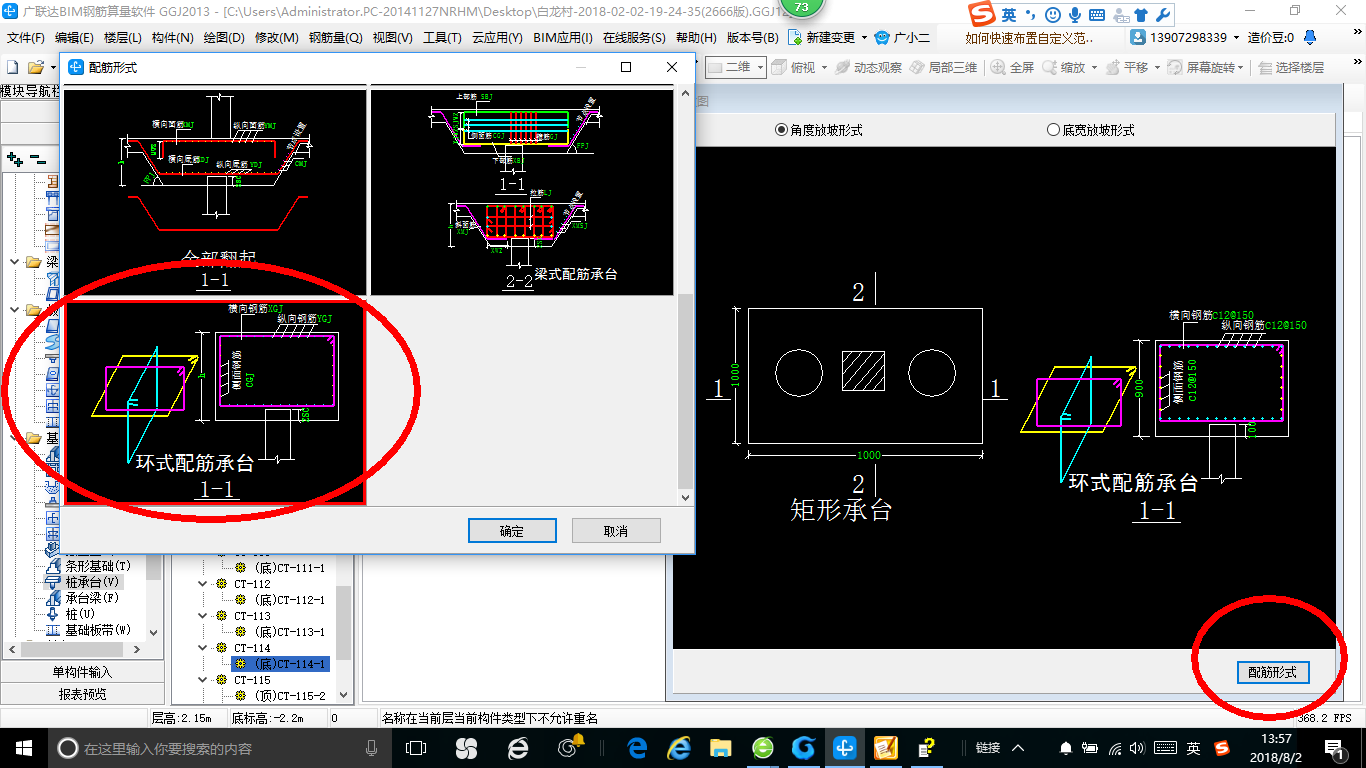
Task: Click the open folder icon in toolbar
Action: [36, 67]
